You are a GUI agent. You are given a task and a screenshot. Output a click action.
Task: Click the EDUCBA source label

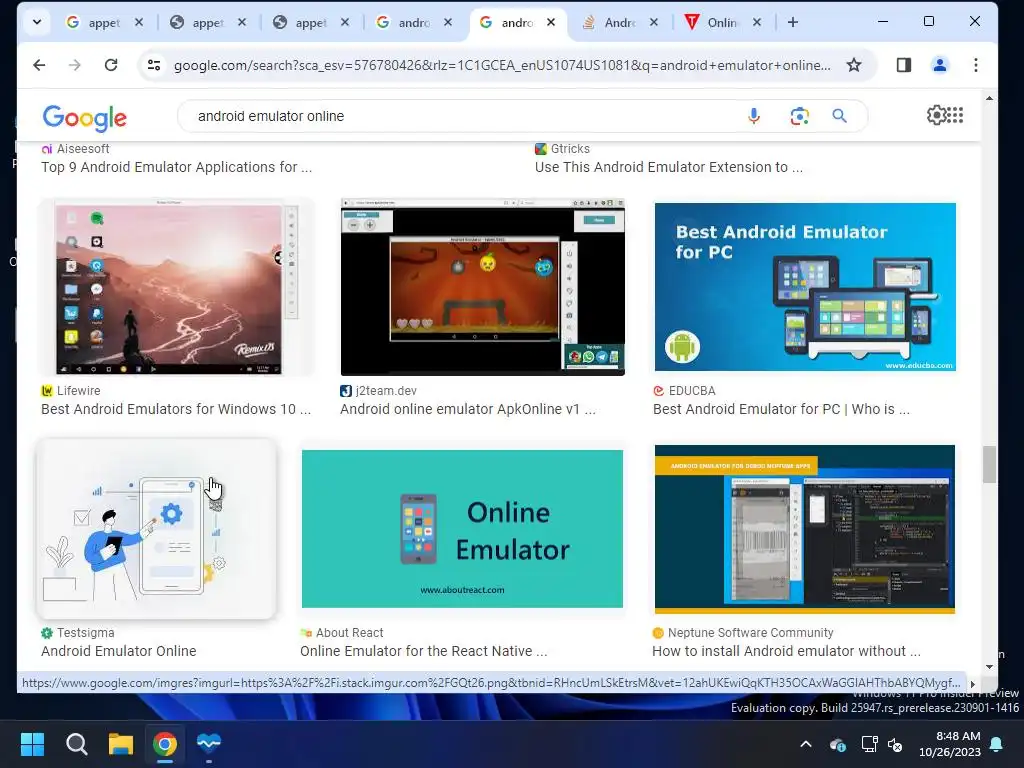pyautogui.click(x=685, y=391)
